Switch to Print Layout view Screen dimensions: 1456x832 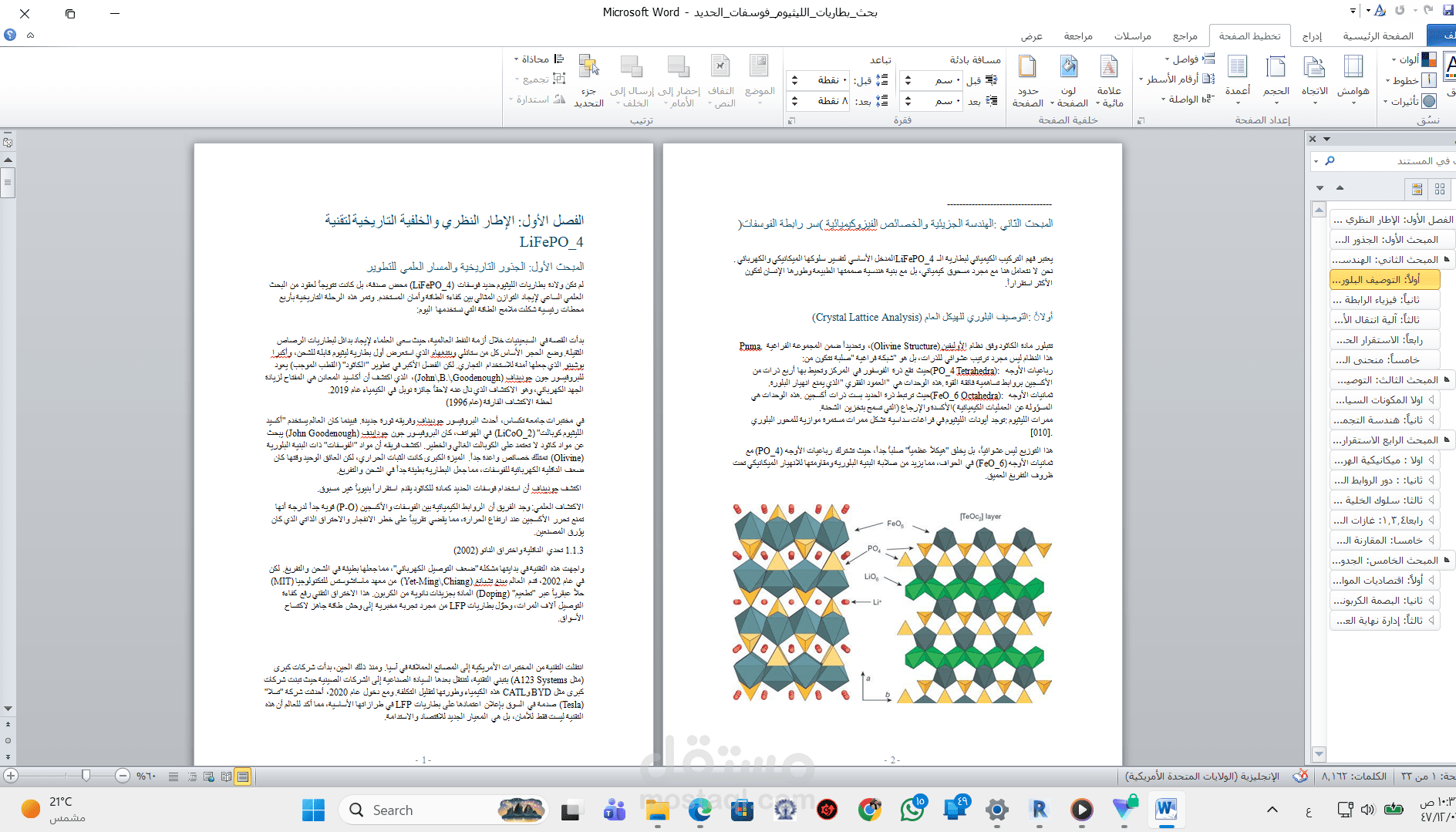point(243,776)
